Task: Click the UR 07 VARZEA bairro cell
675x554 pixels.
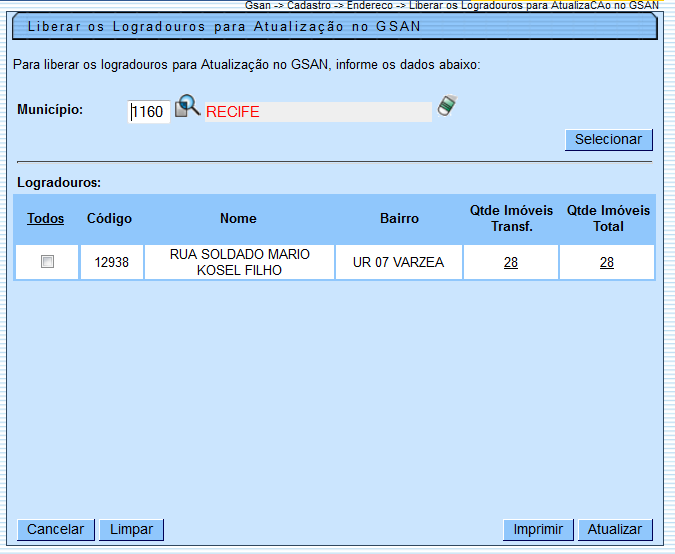Action: click(x=399, y=262)
